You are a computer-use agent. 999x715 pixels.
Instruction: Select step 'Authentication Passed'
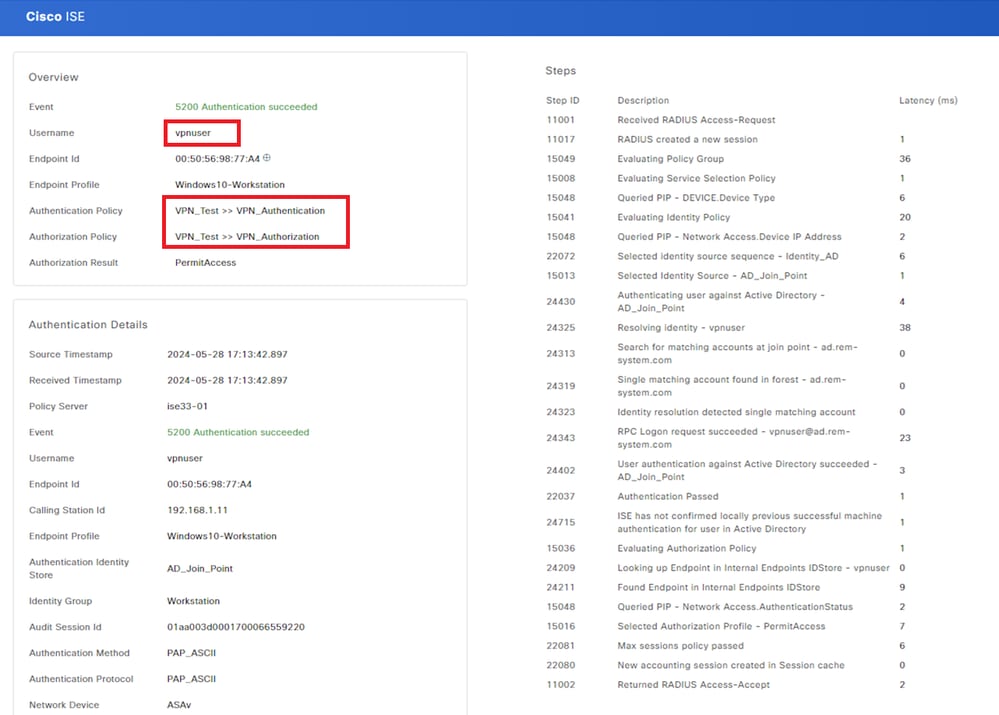tap(668, 496)
